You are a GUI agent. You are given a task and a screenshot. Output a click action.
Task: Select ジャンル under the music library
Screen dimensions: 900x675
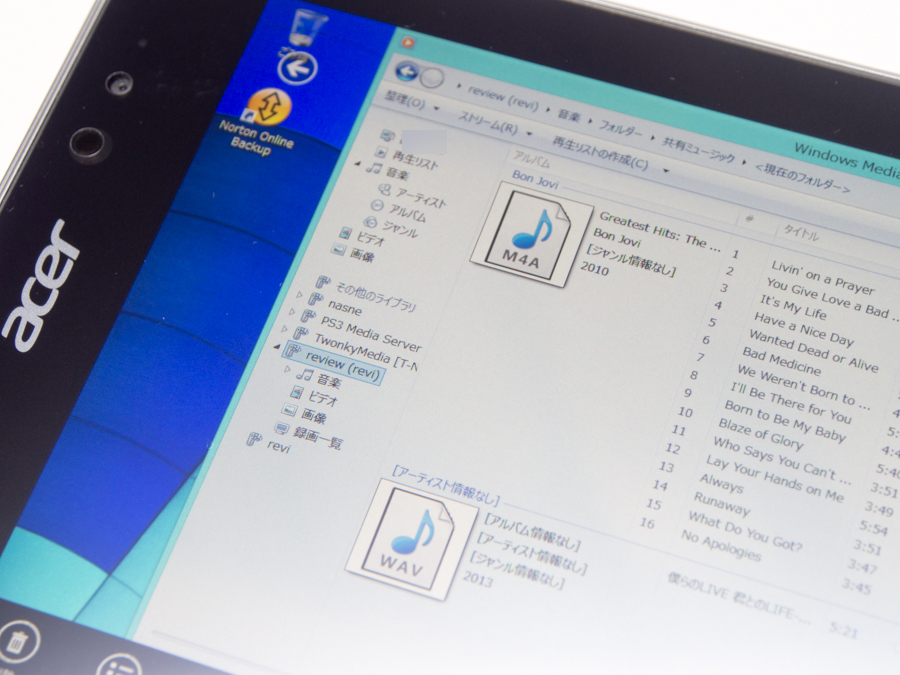[x=400, y=228]
